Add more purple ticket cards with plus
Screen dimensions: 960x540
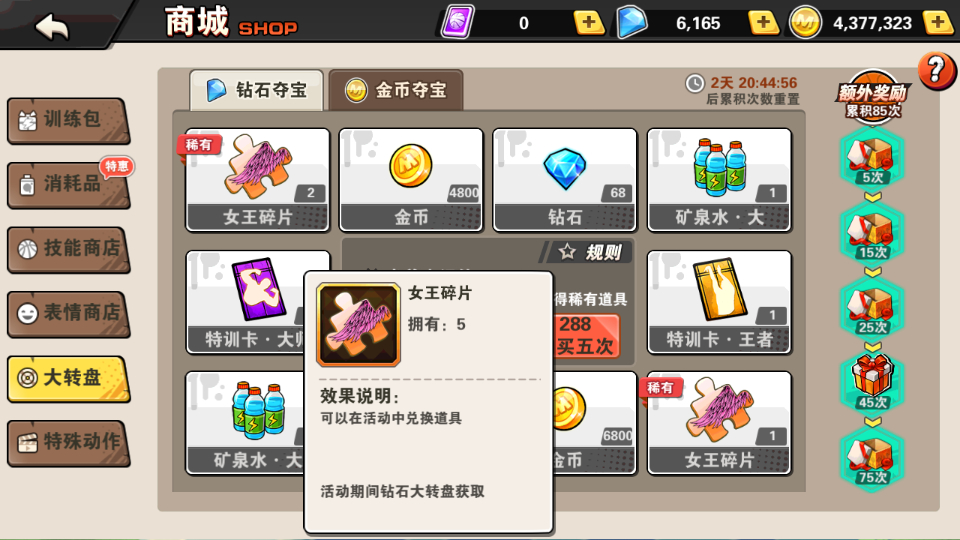tap(588, 23)
